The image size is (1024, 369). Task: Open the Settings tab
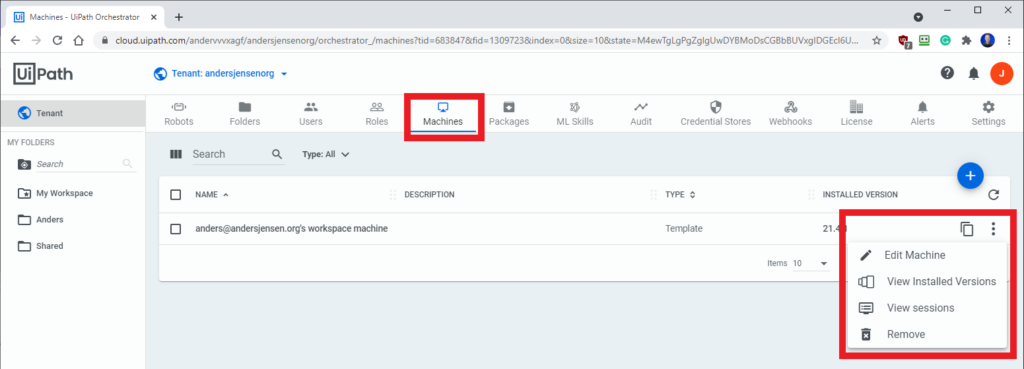988,114
